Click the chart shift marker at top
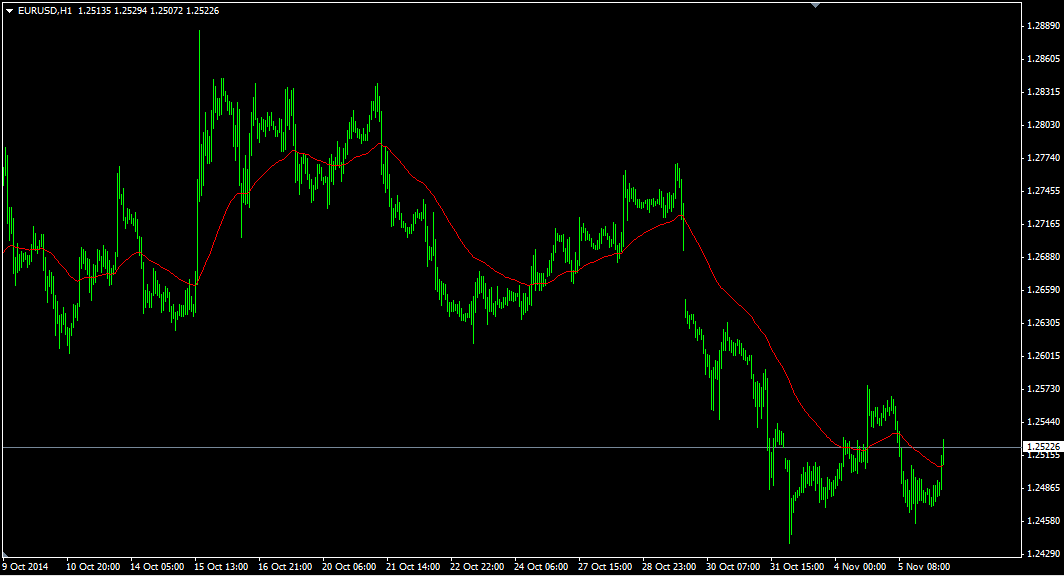Image resolution: width=1064 pixels, height=576 pixels. pos(816,5)
